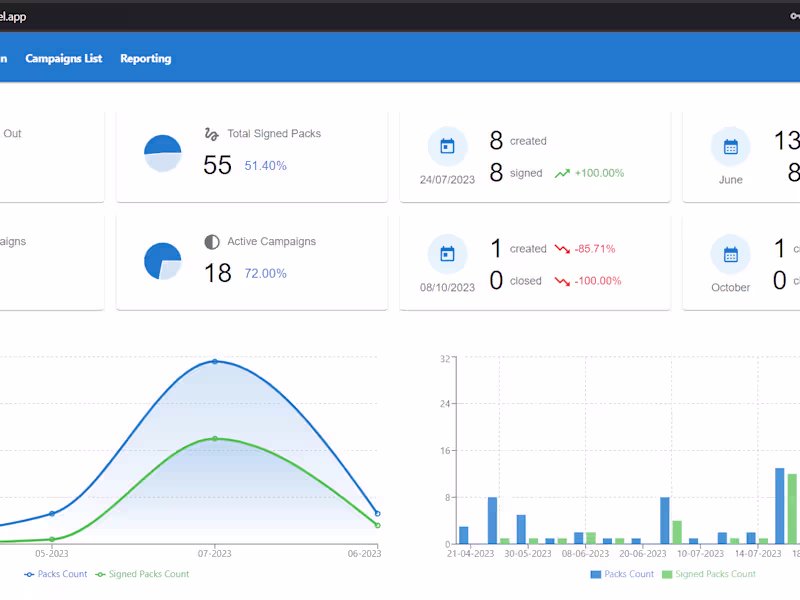800x600 pixels.
Task: Click the 30-05-2023 axis label
Action: pyautogui.click(x=528, y=554)
